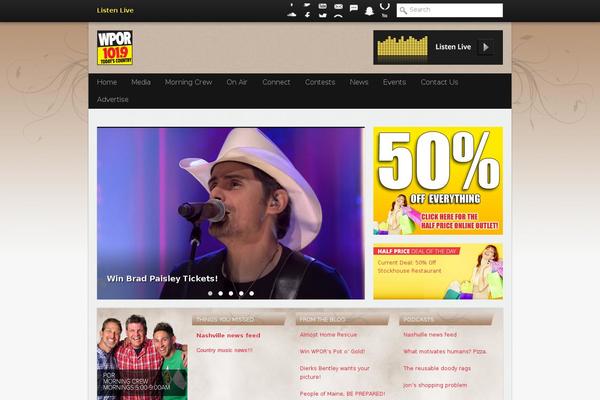Click the WPOR 101.9 station logo
This screenshot has width=600, height=400.
(x=115, y=47)
